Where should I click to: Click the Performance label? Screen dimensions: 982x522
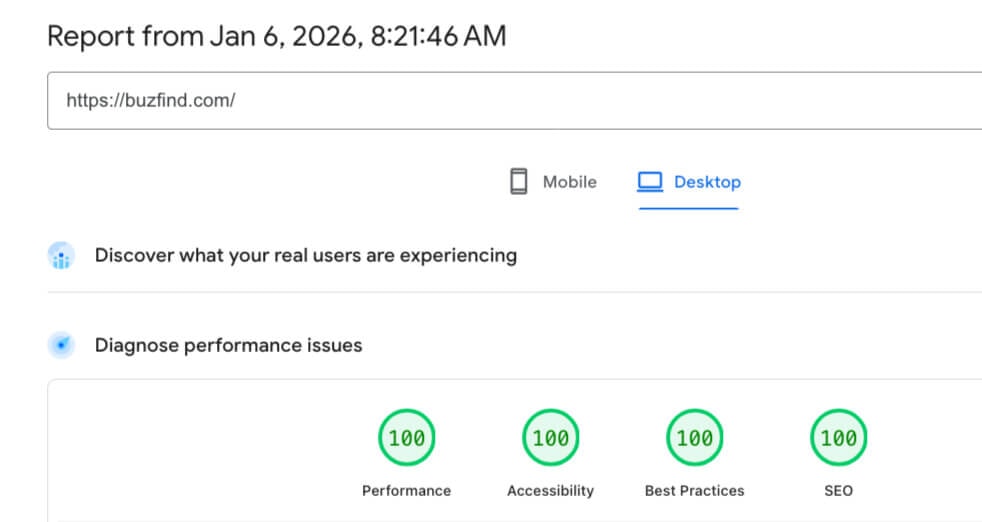(406, 491)
